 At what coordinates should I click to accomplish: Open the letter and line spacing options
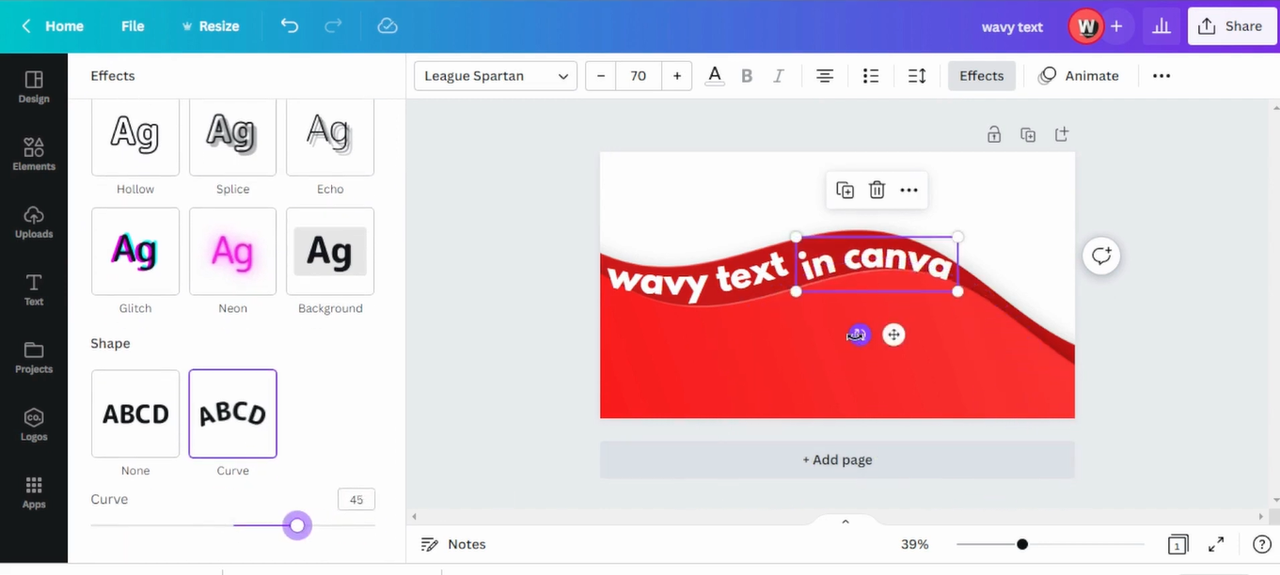[917, 76]
